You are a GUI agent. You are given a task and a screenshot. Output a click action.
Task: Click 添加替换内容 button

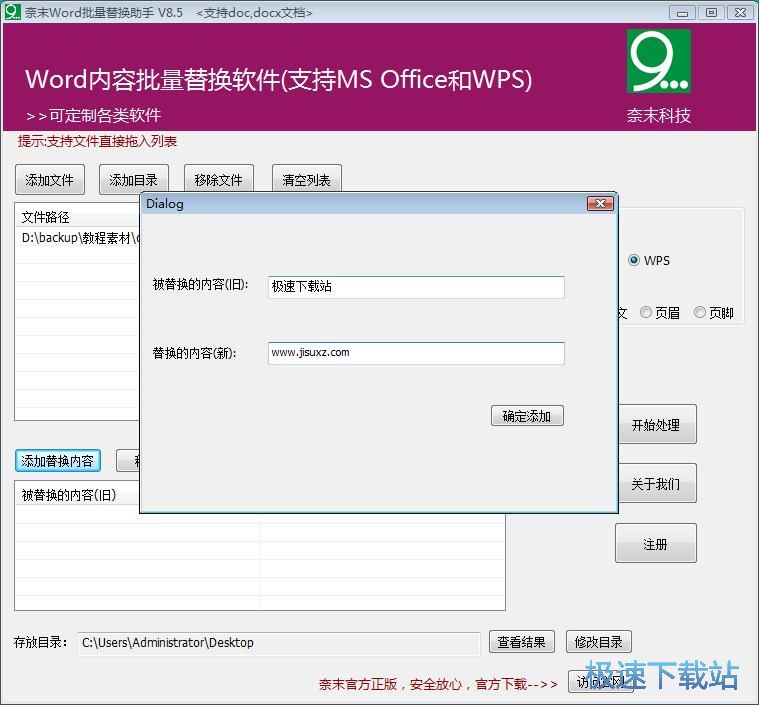point(58,460)
